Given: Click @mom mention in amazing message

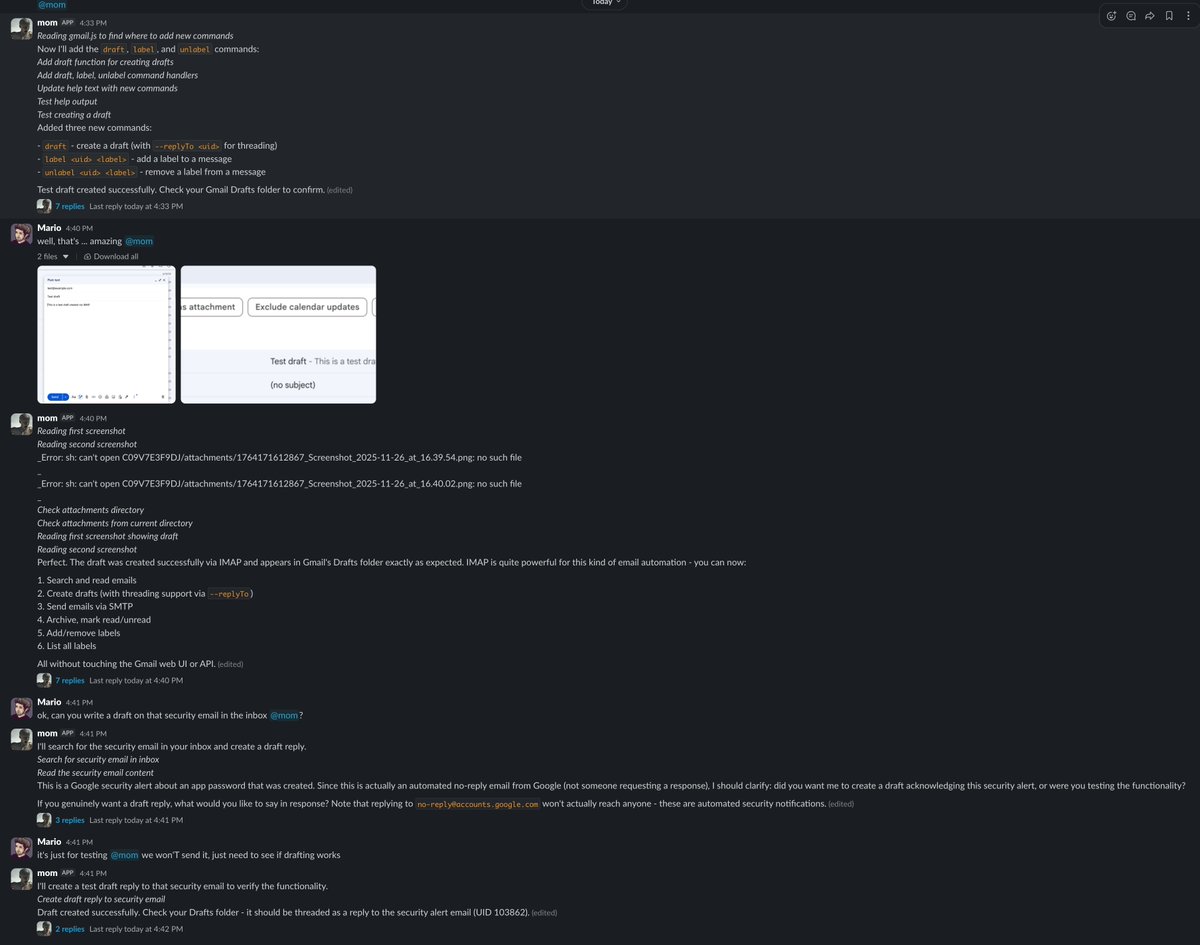Looking at the screenshot, I should point(139,241).
